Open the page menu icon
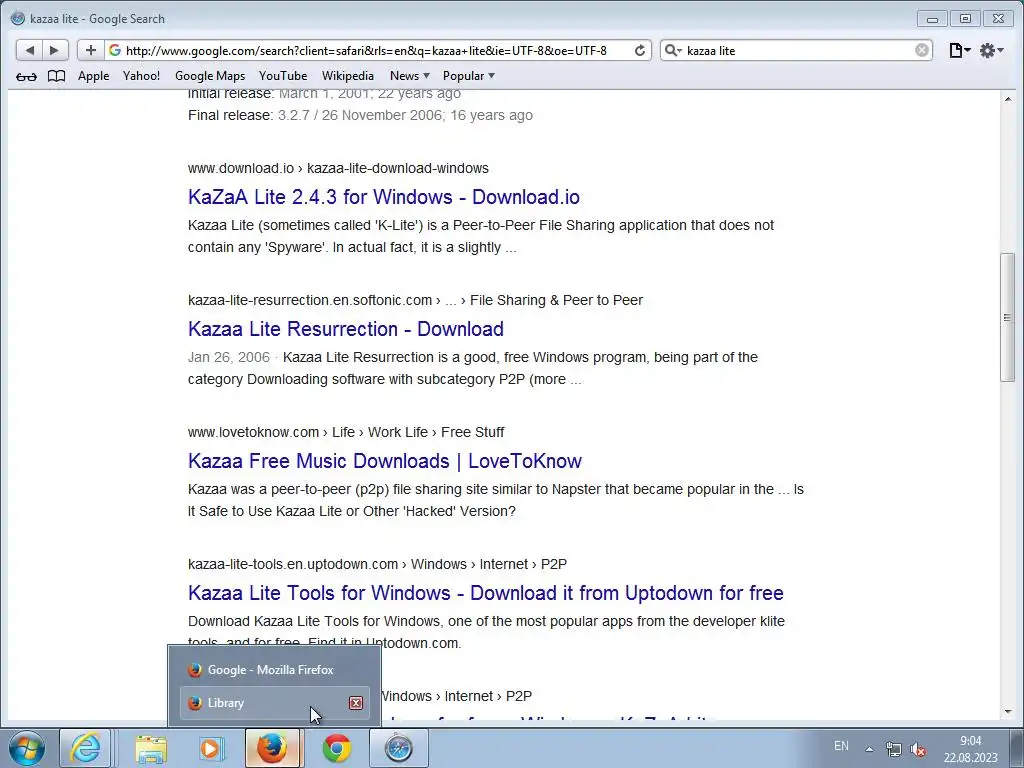 (x=959, y=50)
